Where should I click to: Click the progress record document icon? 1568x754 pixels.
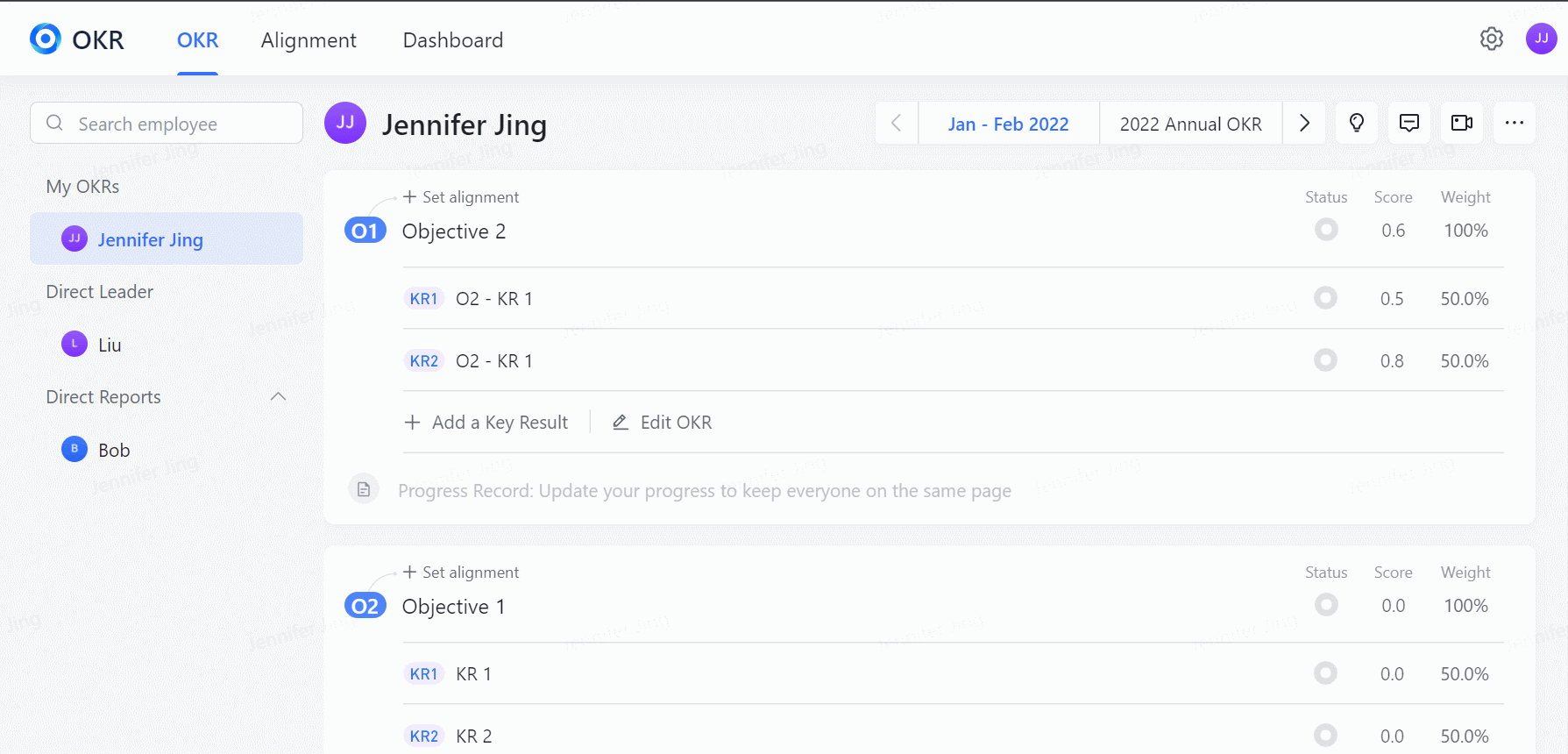tap(364, 488)
